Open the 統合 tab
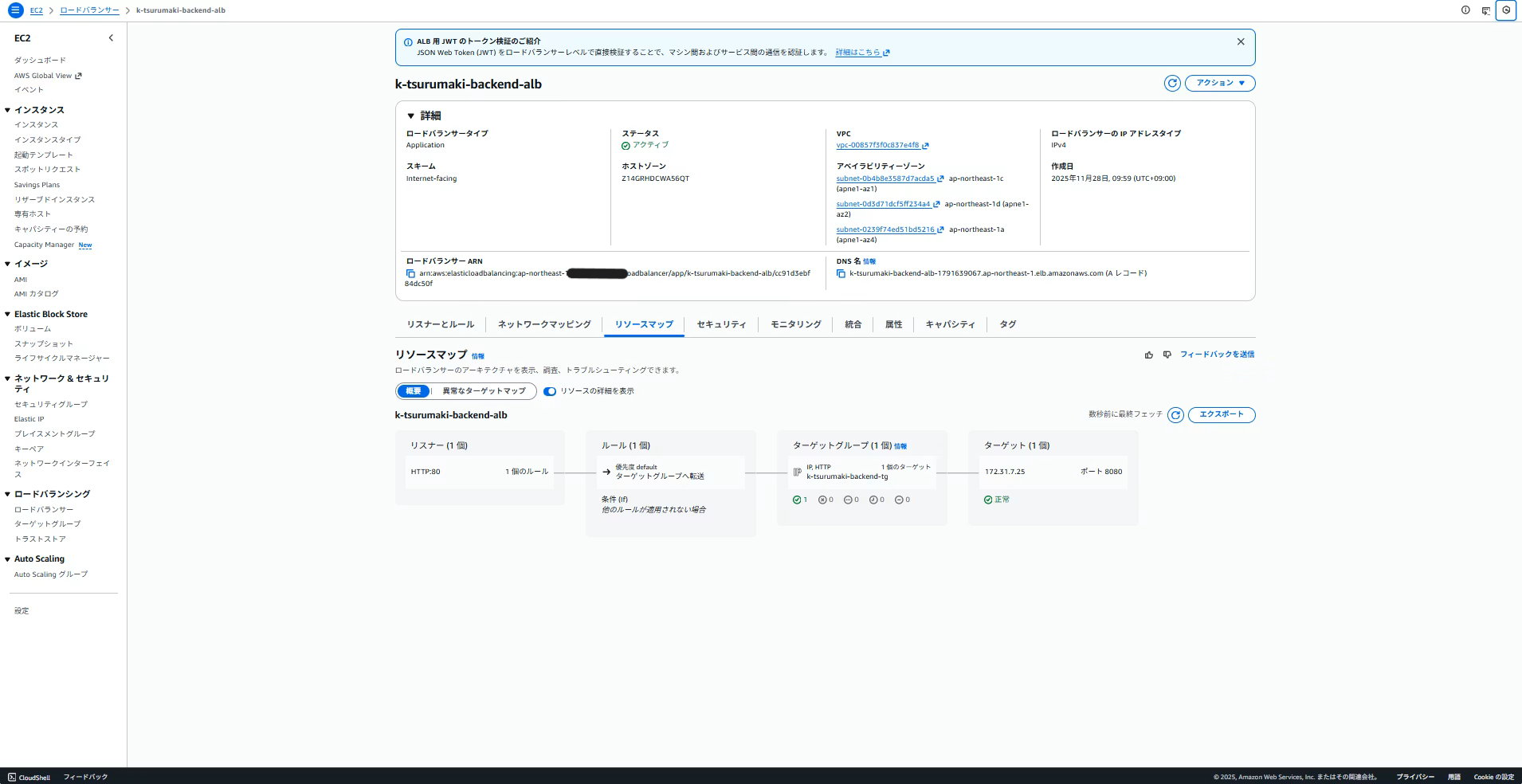This screenshot has width=1522, height=784. point(853,324)
